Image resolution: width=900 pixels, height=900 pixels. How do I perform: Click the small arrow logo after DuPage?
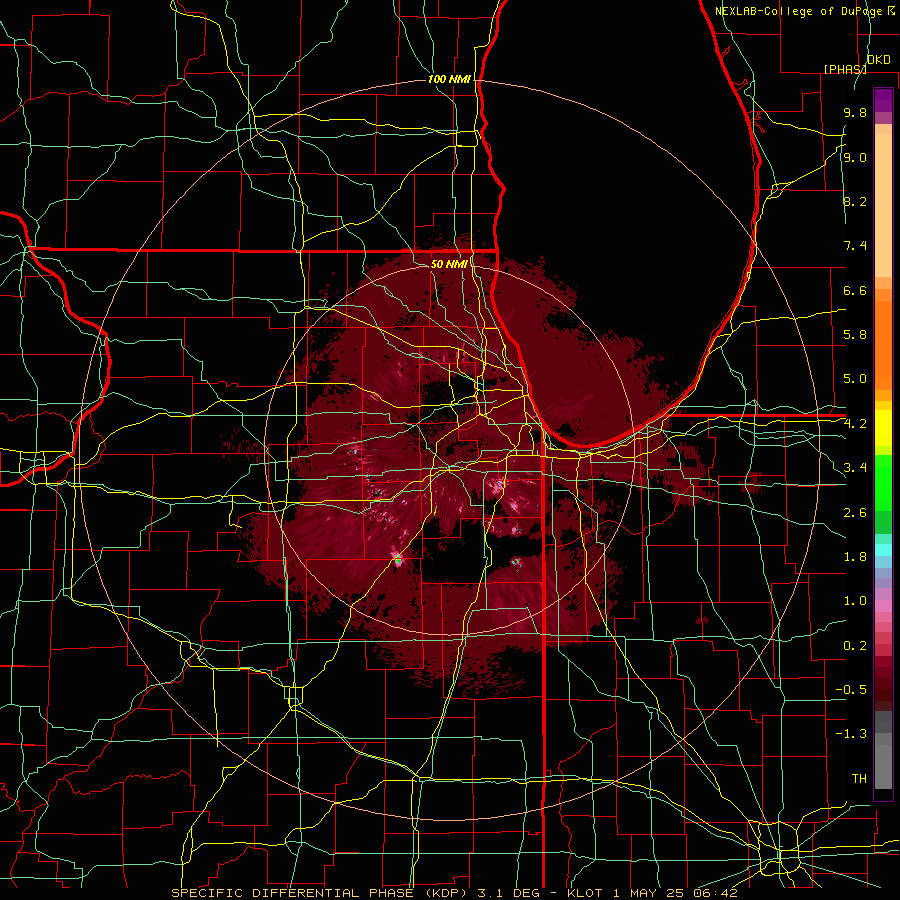coord(891,11)
